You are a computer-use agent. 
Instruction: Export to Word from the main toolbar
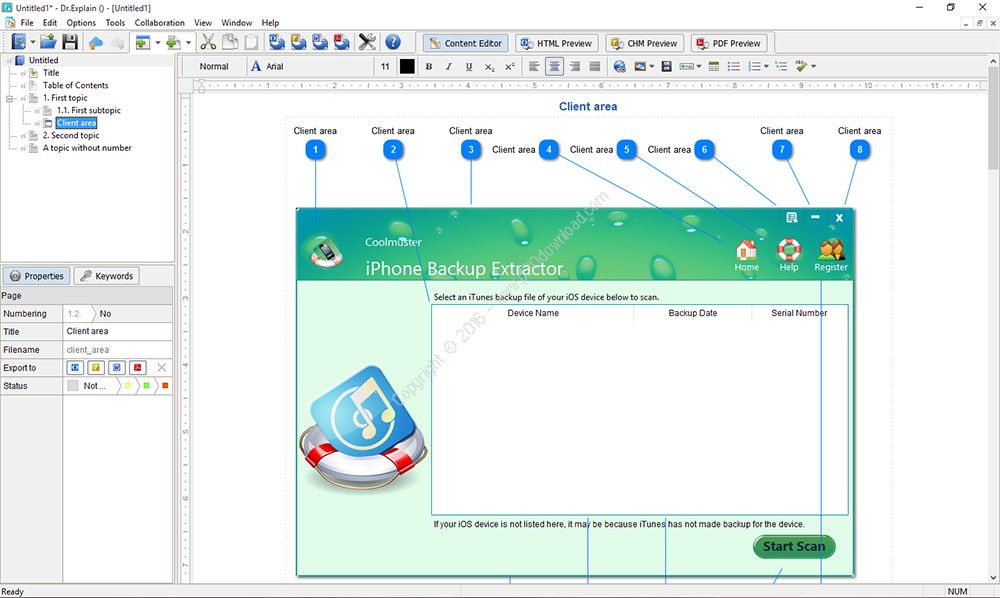(x=320, y=42)
